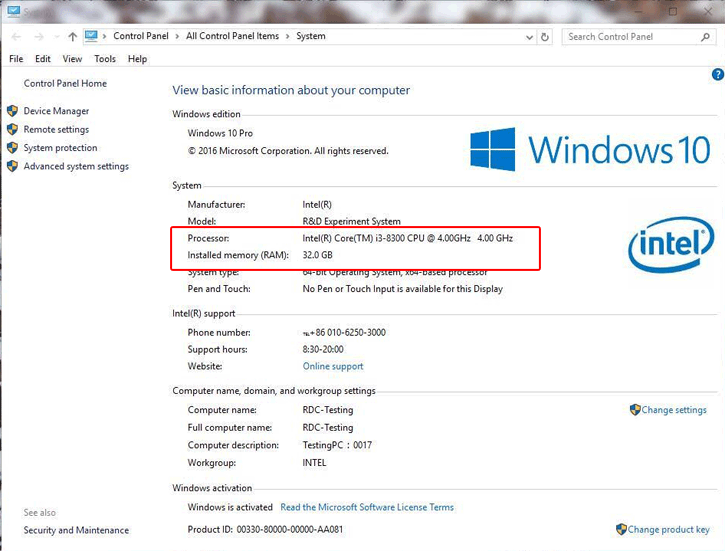Viewport: 725px width, 551px height.
Task: Click the Change product key link
Action: pyautogui.click(x=668, y=530)
